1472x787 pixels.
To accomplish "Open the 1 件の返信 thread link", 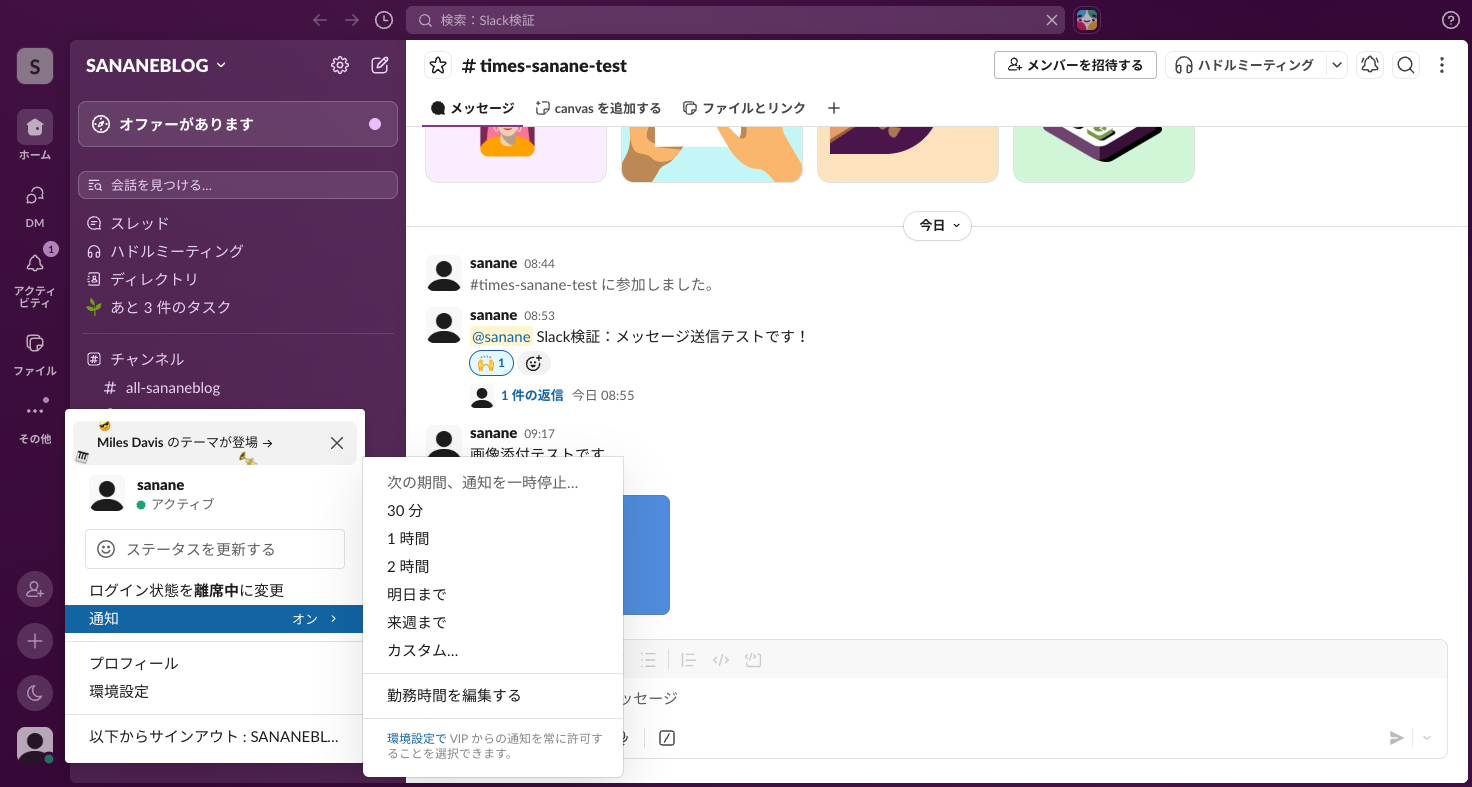I will tap(532, 395).
